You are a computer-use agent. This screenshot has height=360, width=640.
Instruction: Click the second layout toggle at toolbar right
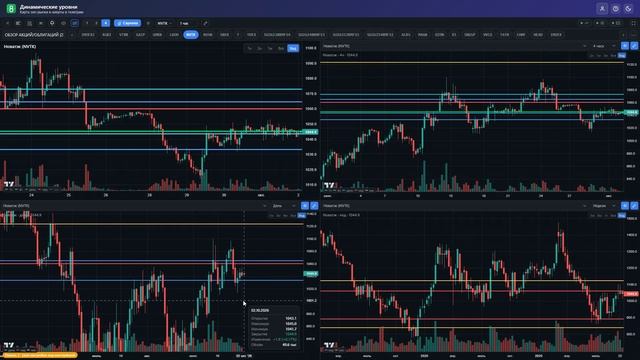(600, 23)
